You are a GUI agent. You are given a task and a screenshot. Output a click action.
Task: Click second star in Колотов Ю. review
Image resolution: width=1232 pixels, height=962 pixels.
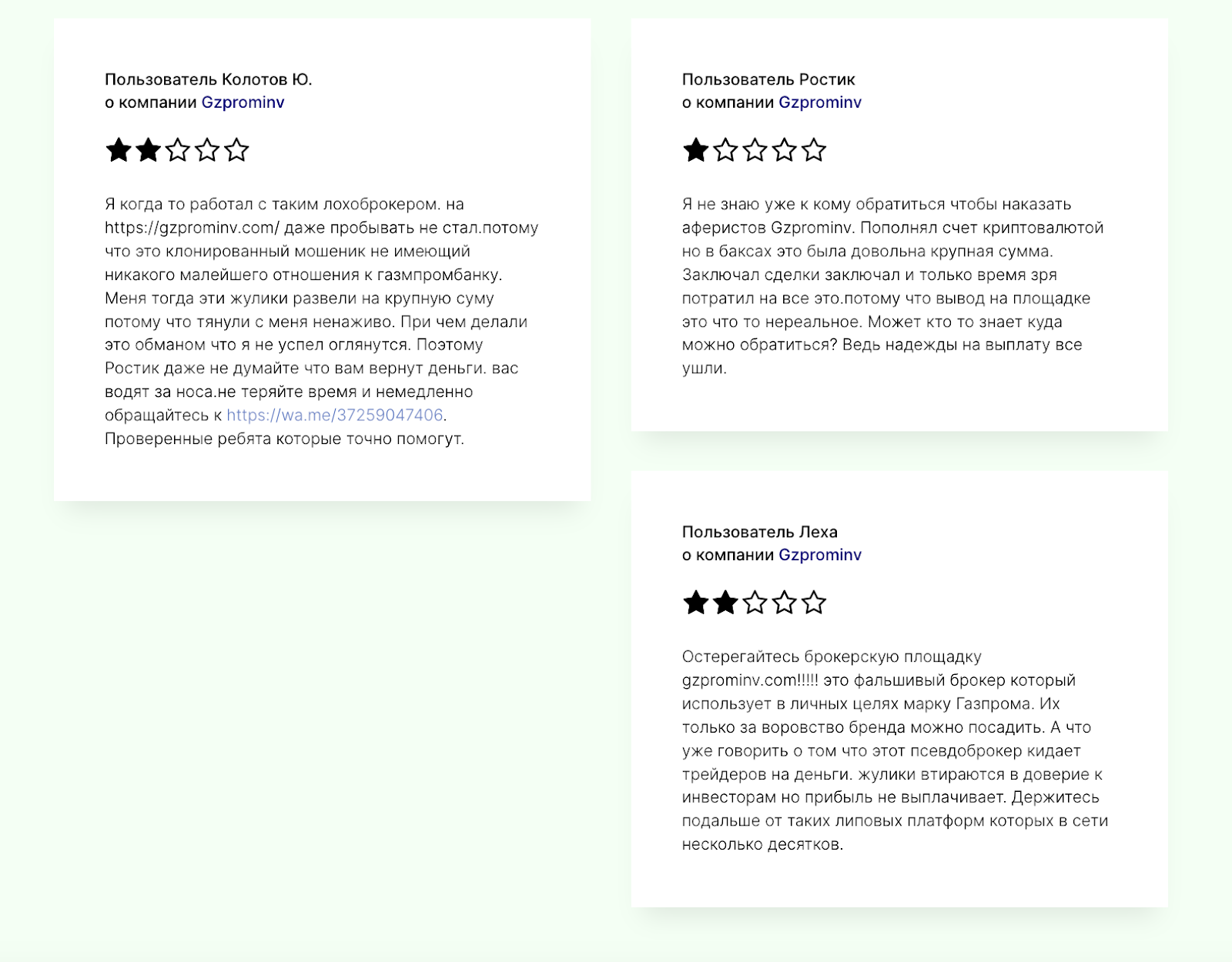click(x=148, y=150)
